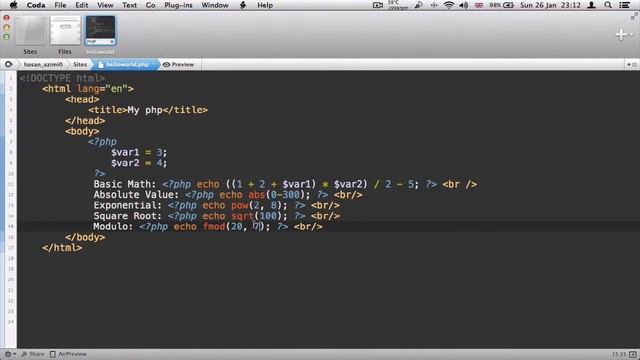The height and width of the screenshot is (360, 640).
Task: Open the input source flag menu
Action: (x=479, y=5)
